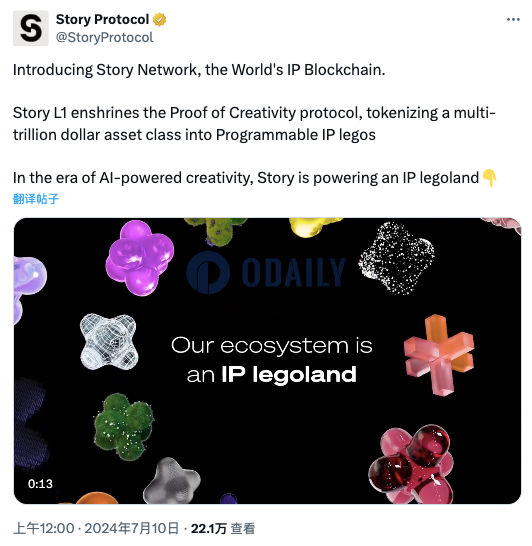532x546 pixels.
Task: Select the orange-pink cross shape
Action: pyautogui.click(x=439, y=354)
